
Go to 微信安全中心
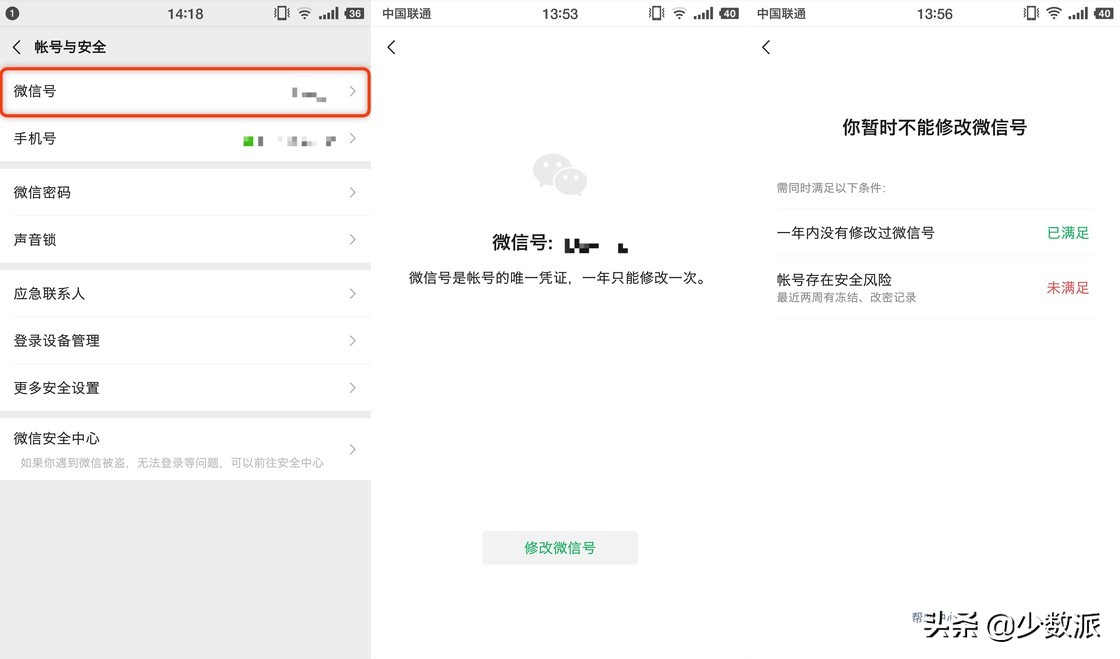pos(185,449)
